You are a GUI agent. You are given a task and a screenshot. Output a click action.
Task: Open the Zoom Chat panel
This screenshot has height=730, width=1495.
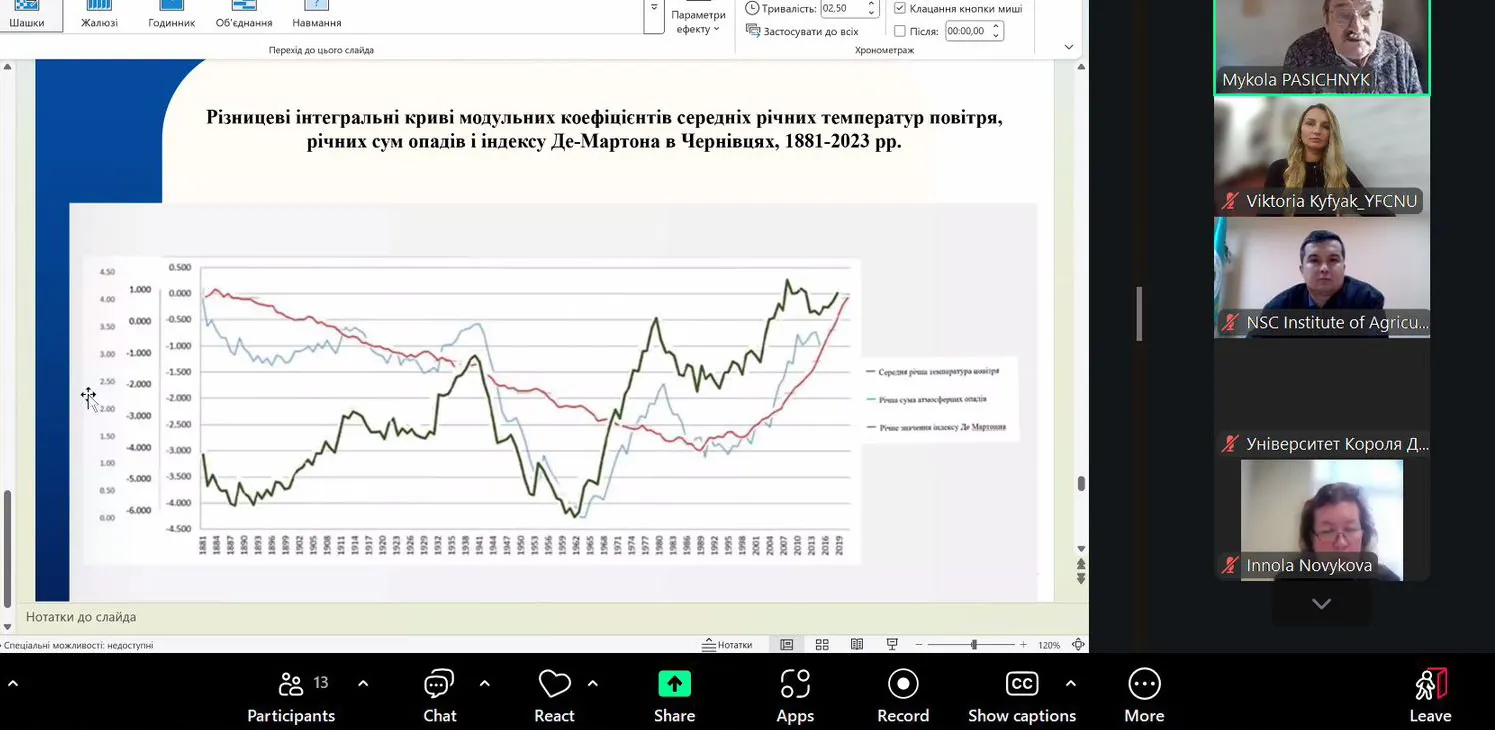pos(439,696)
